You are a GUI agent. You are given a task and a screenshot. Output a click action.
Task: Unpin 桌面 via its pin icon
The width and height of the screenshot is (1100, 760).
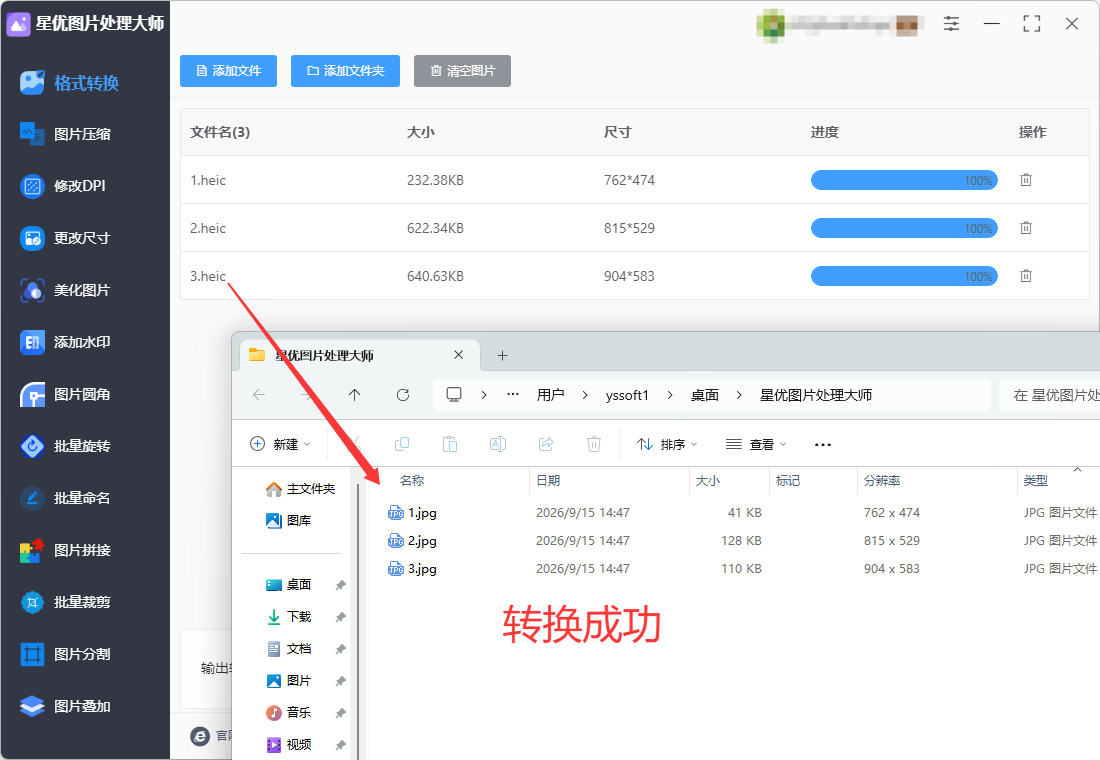point(340,585)
